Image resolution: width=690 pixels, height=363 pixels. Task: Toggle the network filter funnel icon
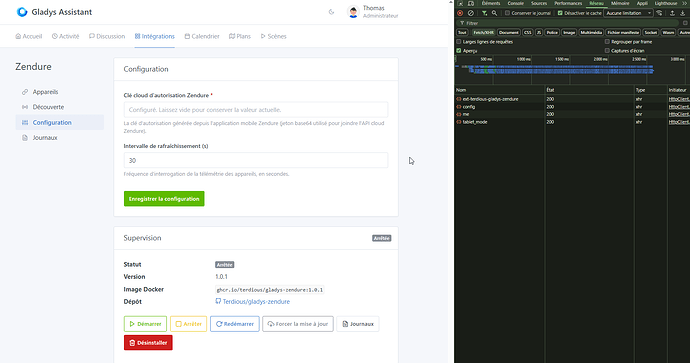pyautogui.click(x=484, y=13)
